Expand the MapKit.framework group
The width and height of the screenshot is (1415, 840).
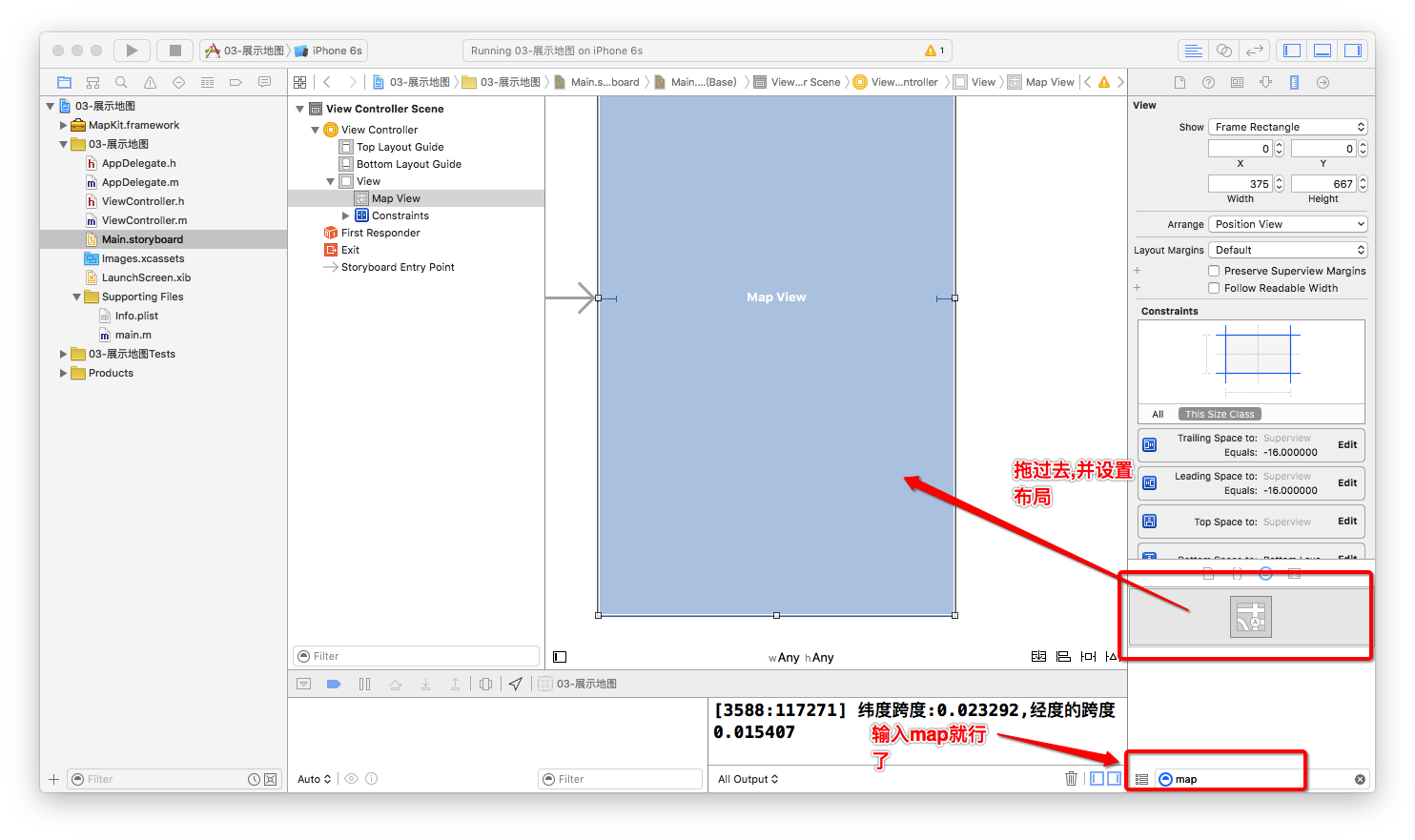[x=63, y=125]
